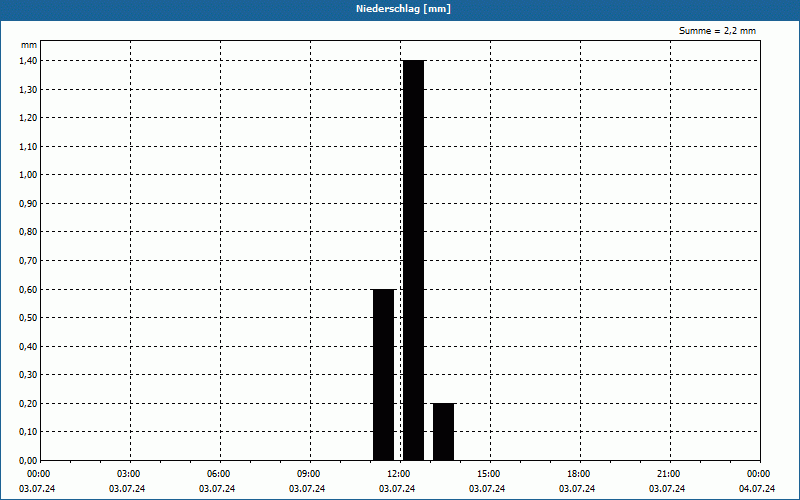
Task: Click the 1,40 mm precipitation bar
Action: pyautogui.click(x=413, y=260)
